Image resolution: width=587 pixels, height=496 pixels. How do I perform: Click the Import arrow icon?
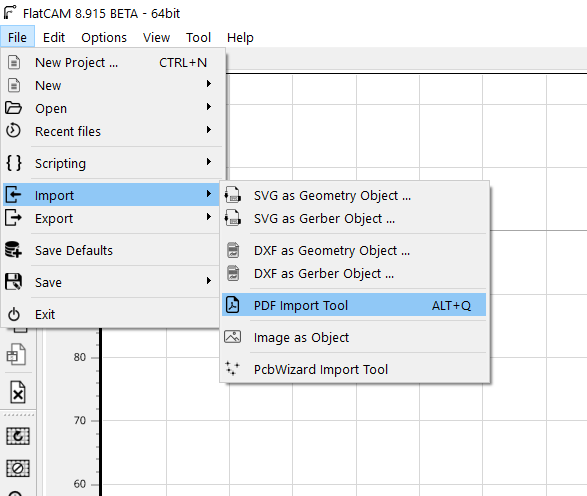point(13,195)
